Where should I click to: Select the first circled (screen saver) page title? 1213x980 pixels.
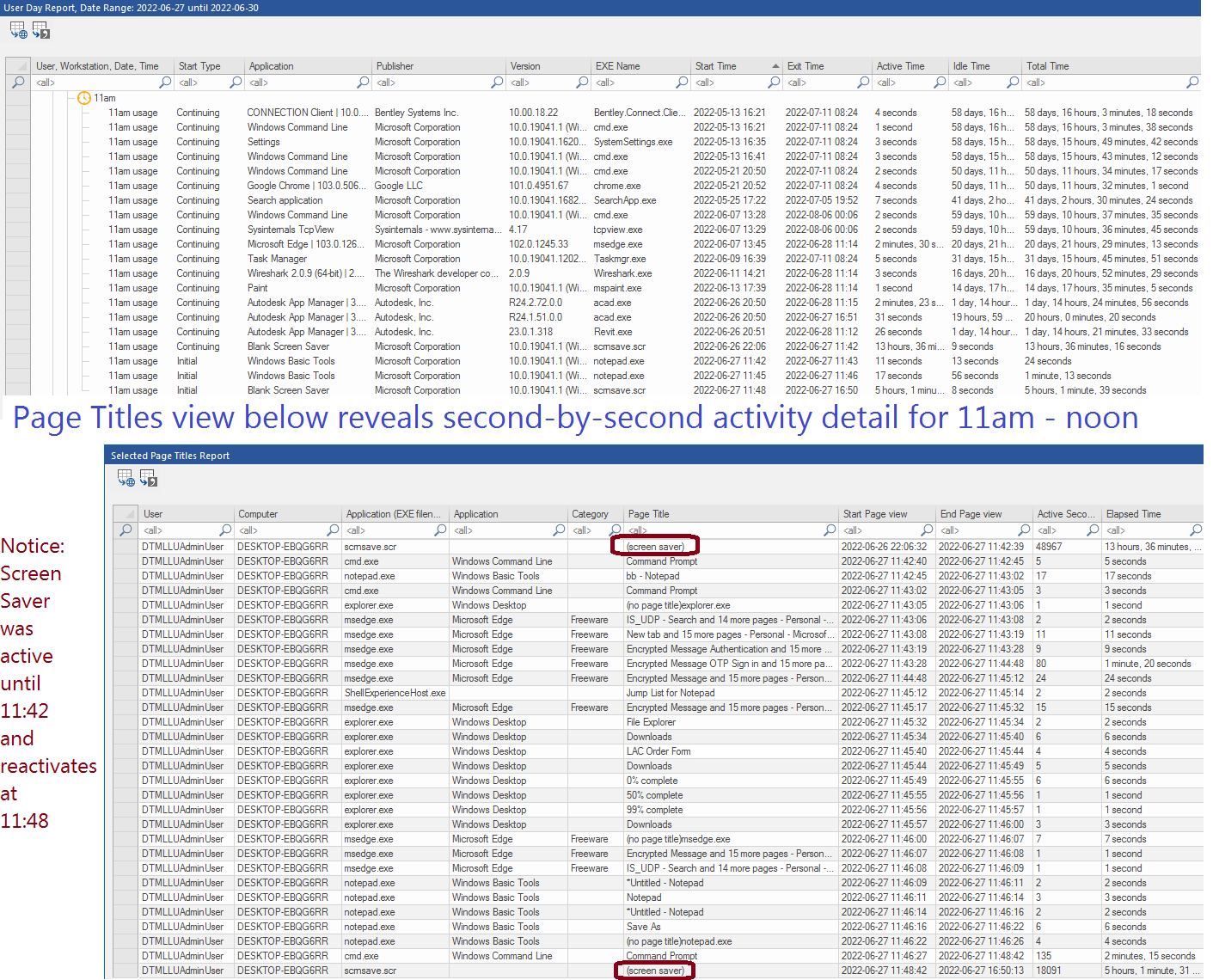[x=655, y=547]
